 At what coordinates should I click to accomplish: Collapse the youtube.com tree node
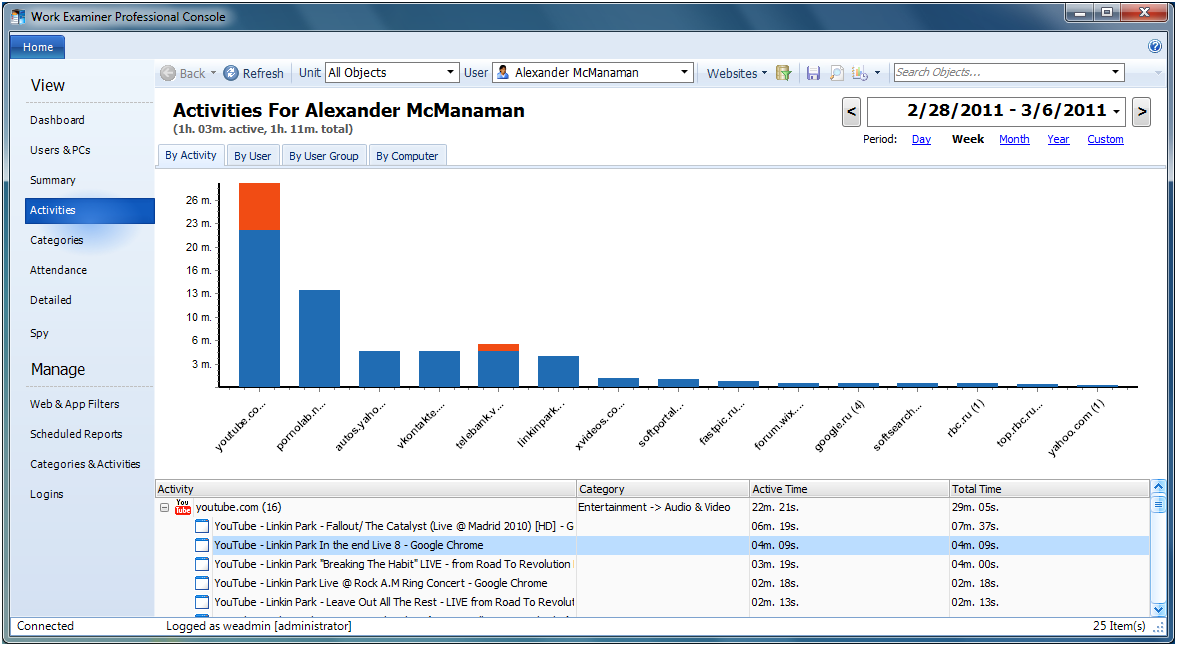pos(164,507)
